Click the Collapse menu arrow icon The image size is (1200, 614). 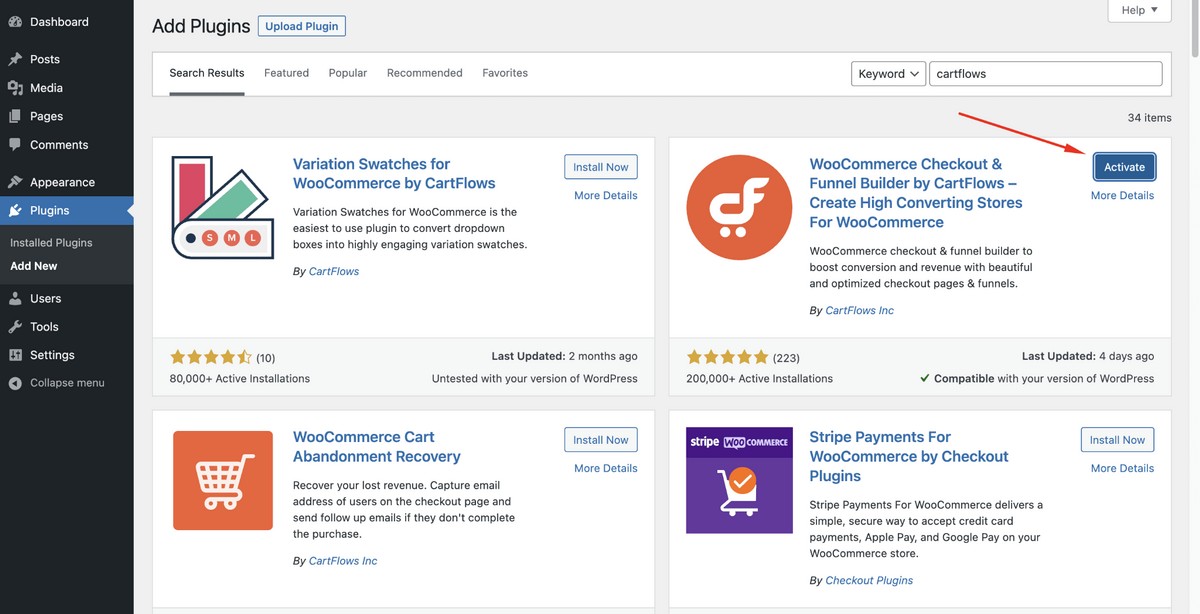pos(15,383)
